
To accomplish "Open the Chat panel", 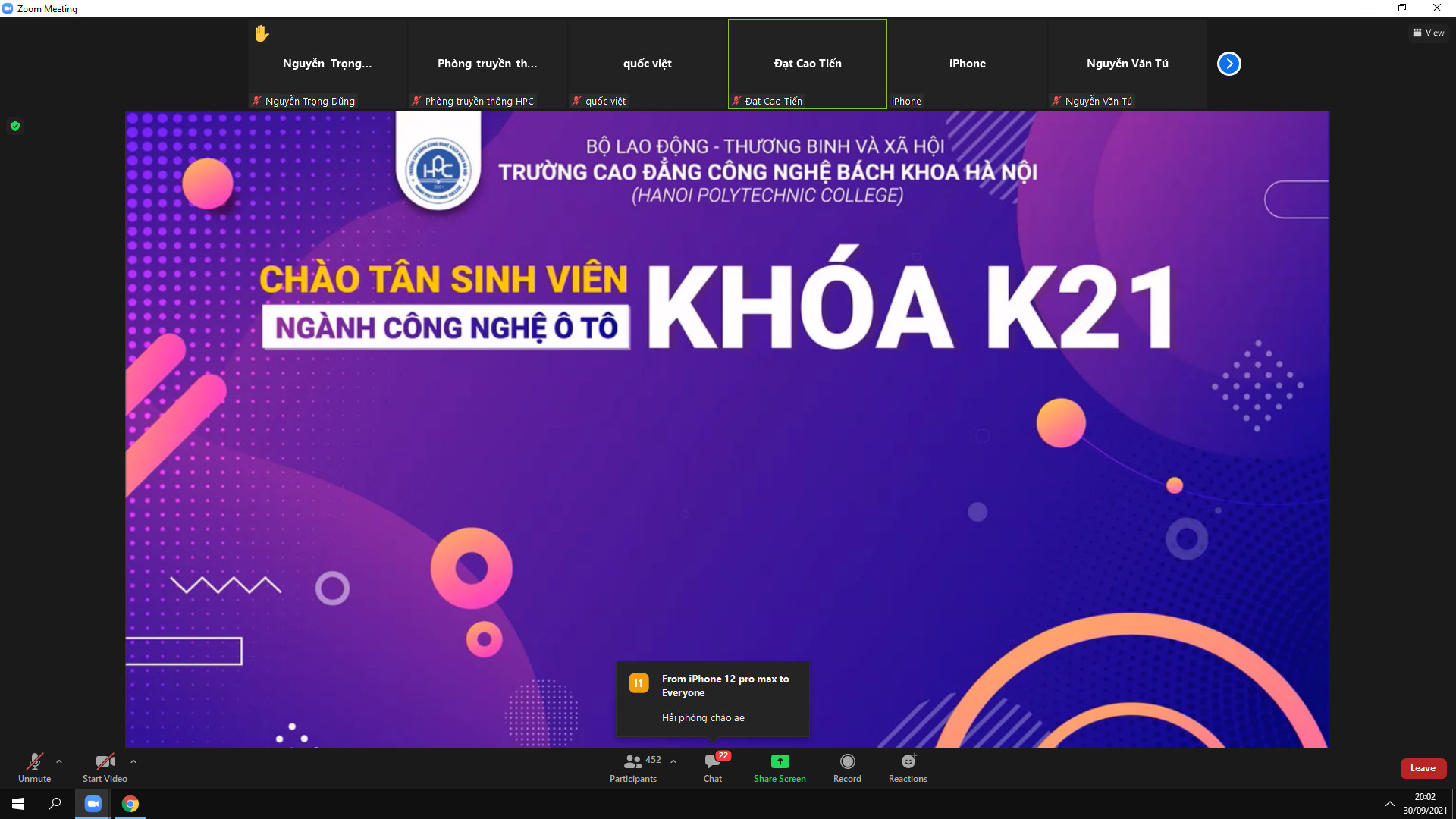I will pos(712,761).
